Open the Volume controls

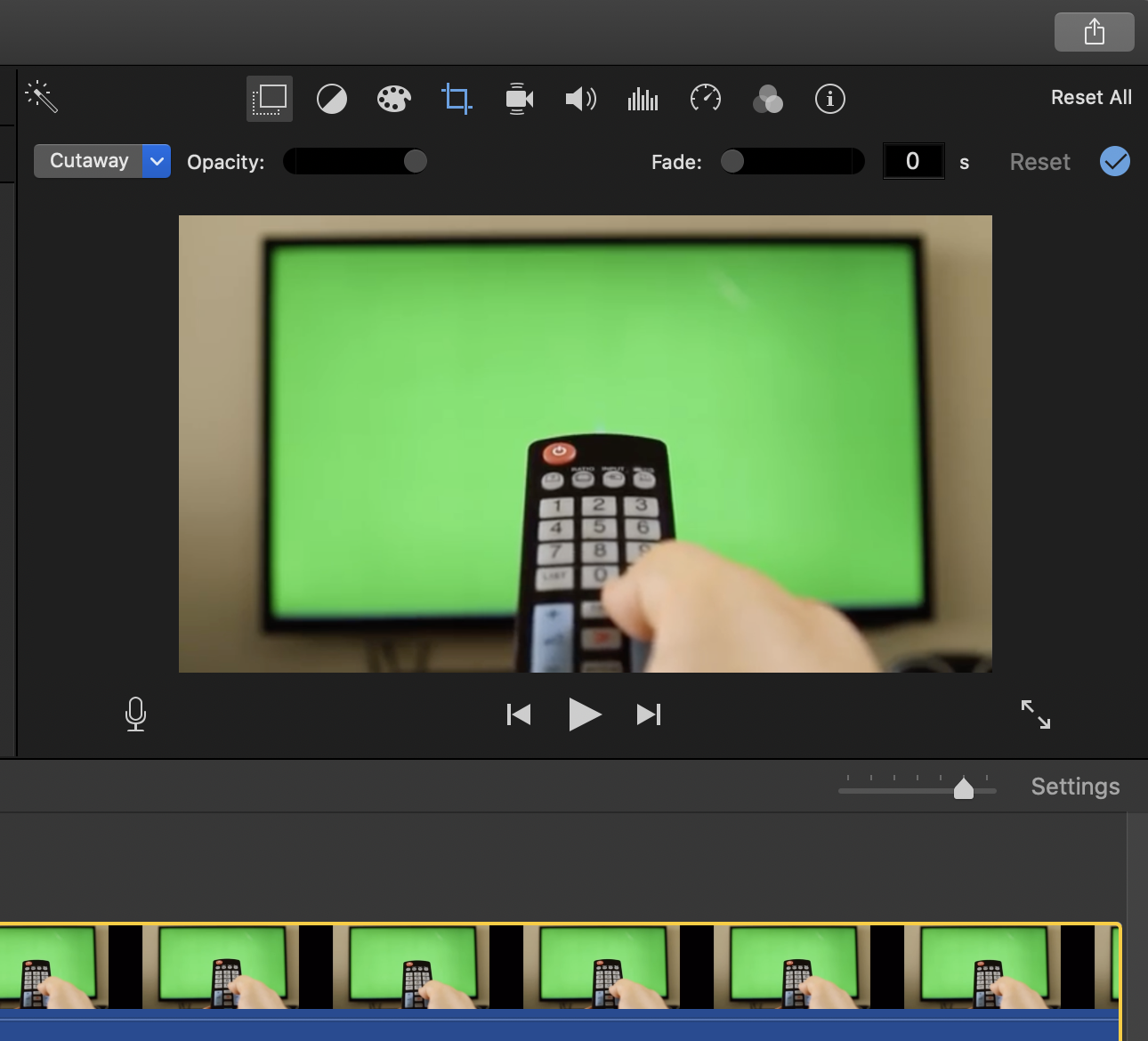coord(580,99)
